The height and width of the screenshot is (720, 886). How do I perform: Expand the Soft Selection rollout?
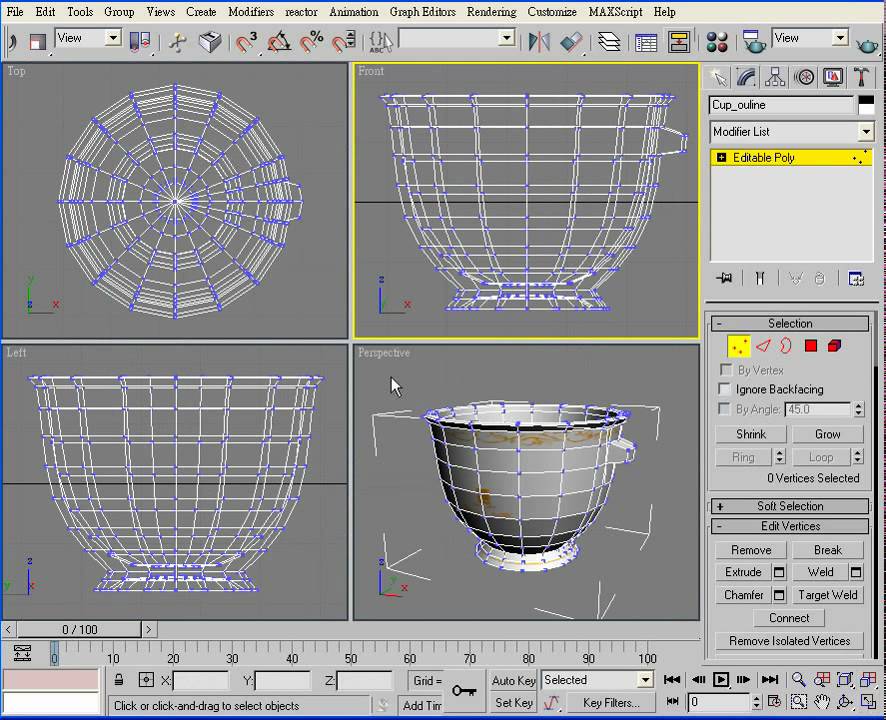pyautogui.click(x=790, y=506)
